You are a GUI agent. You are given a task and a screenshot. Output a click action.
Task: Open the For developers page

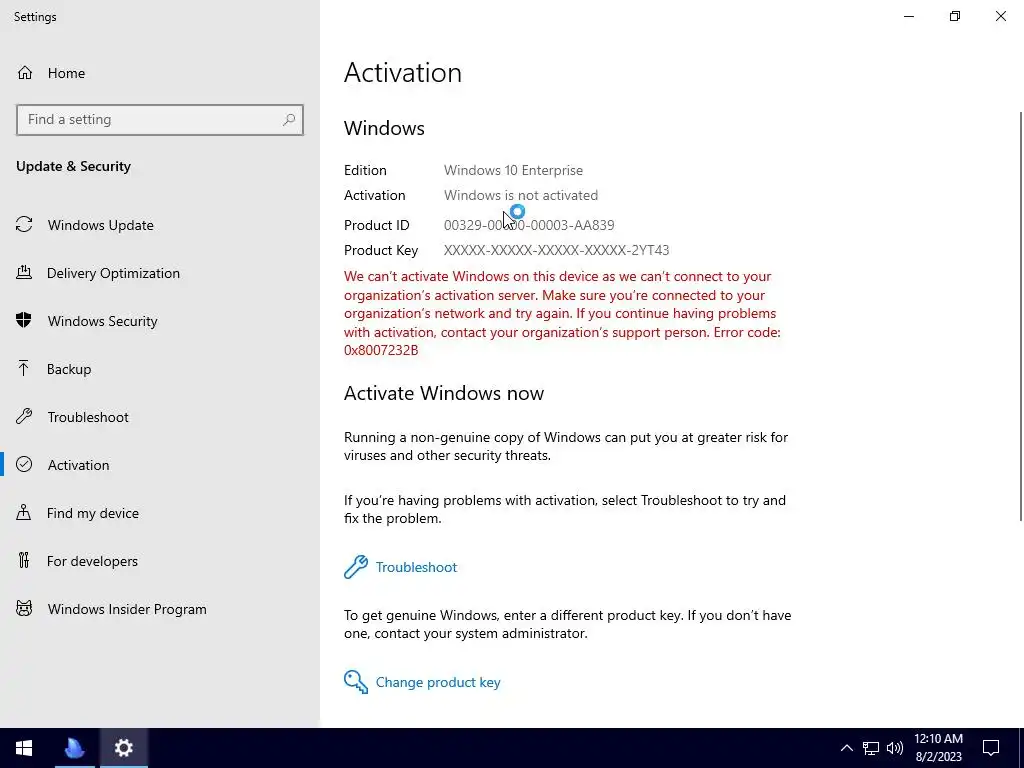160,560
